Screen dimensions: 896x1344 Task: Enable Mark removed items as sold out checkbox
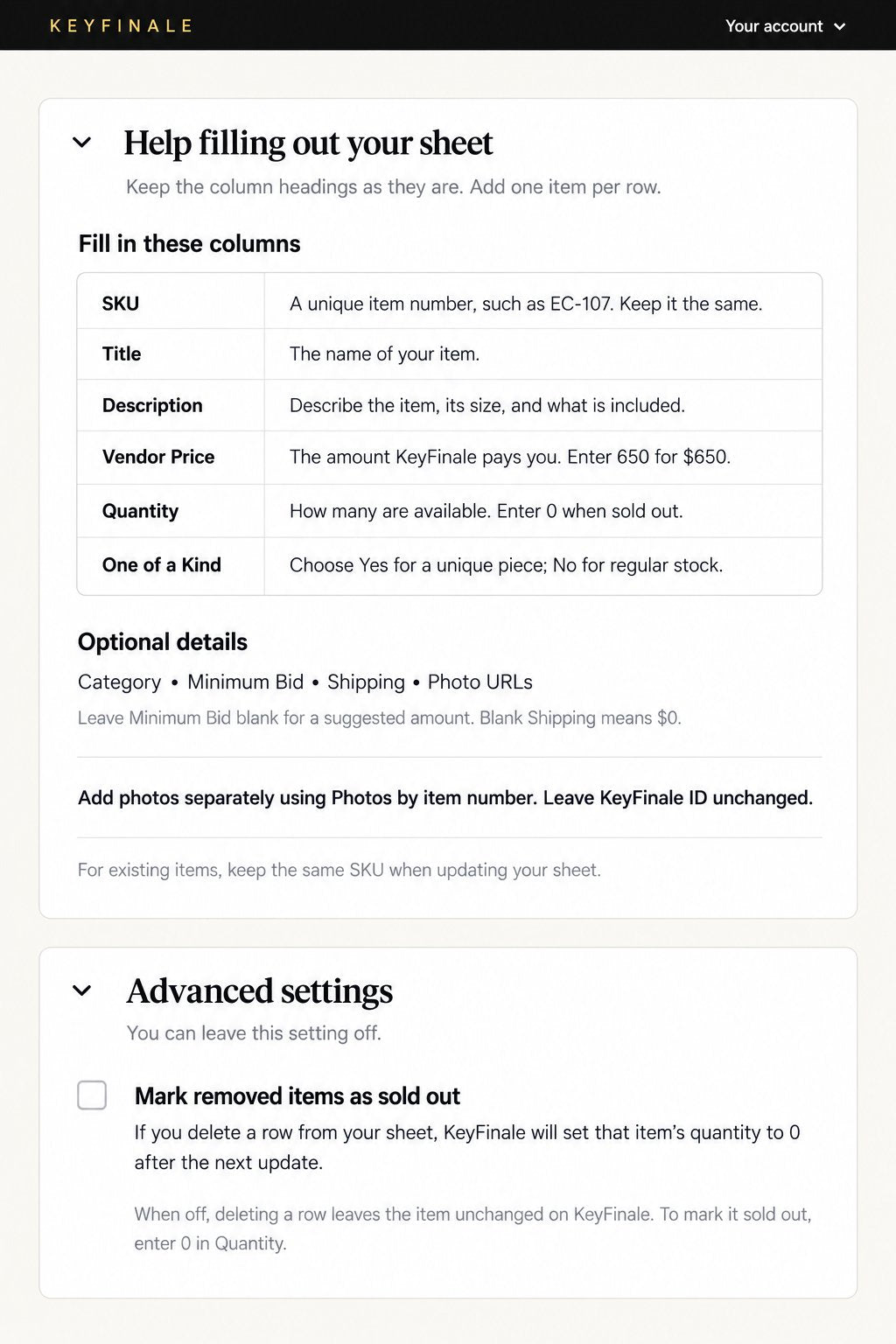pyautogui.click(x=92, y=1095)
